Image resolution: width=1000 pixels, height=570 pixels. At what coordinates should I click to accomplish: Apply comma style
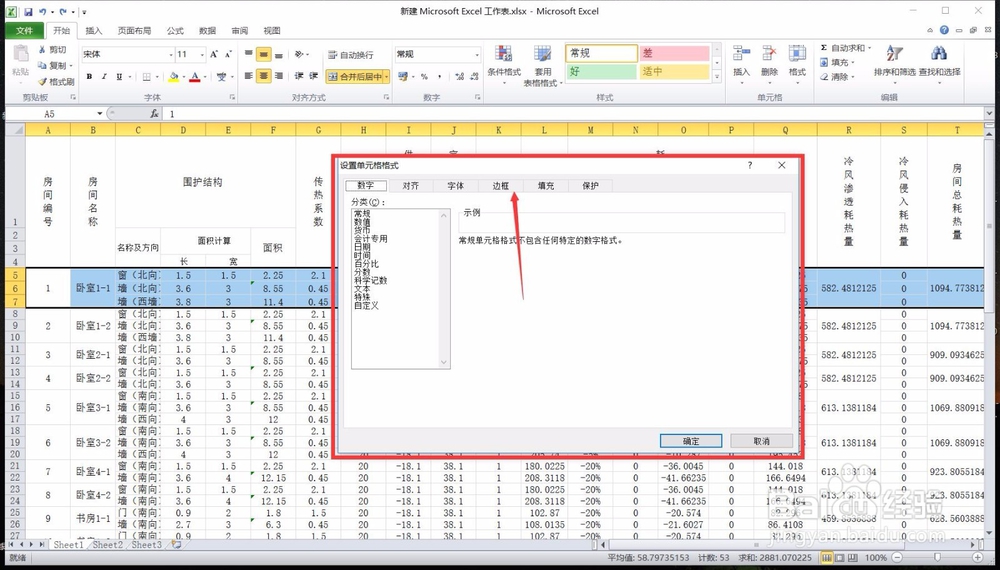click(x=439, y=77)
